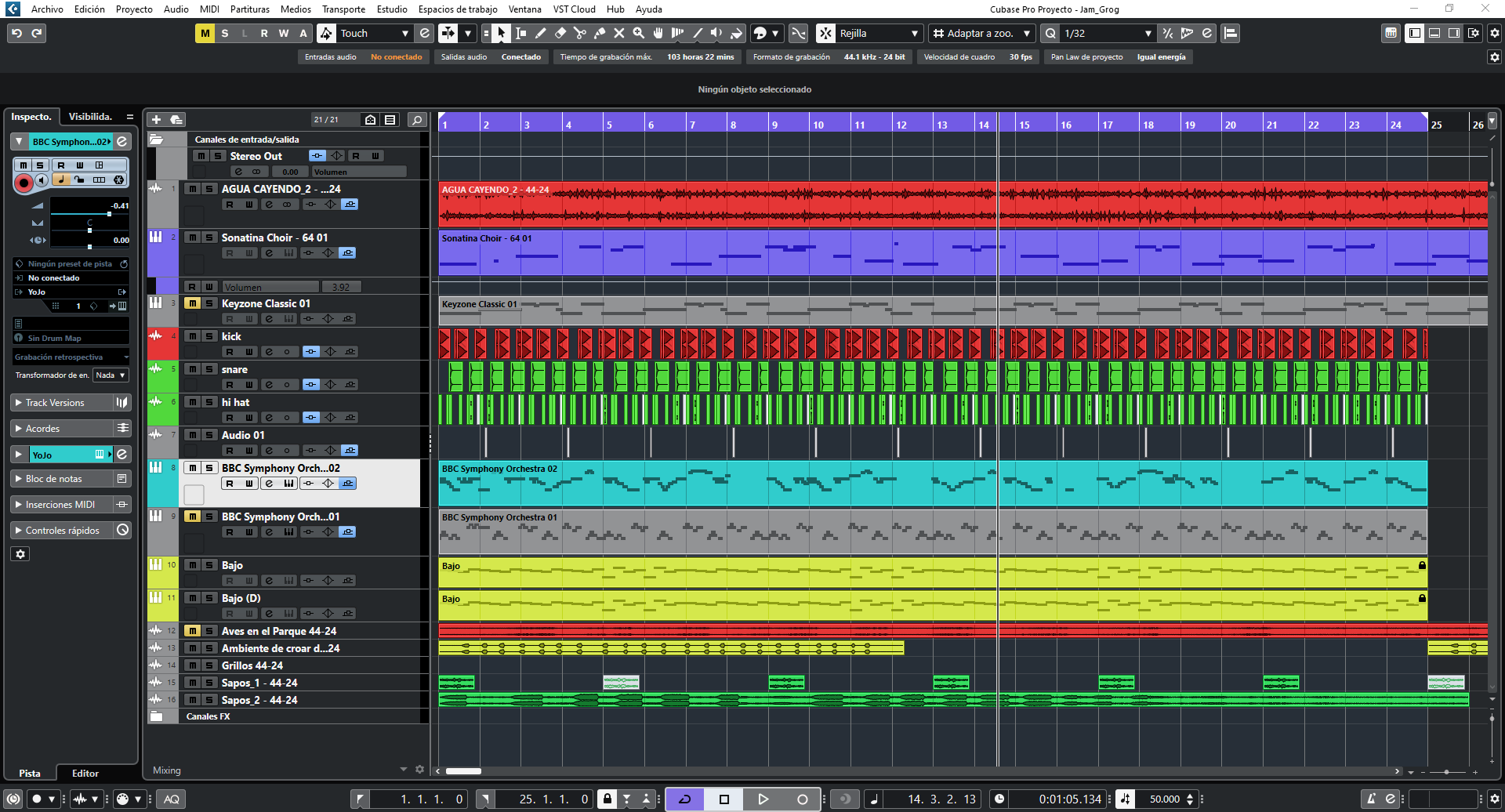Open the Partituras menu
The width and height of the screenshot is (1505, 812).
pyautogui.click(x=250, y=9)
